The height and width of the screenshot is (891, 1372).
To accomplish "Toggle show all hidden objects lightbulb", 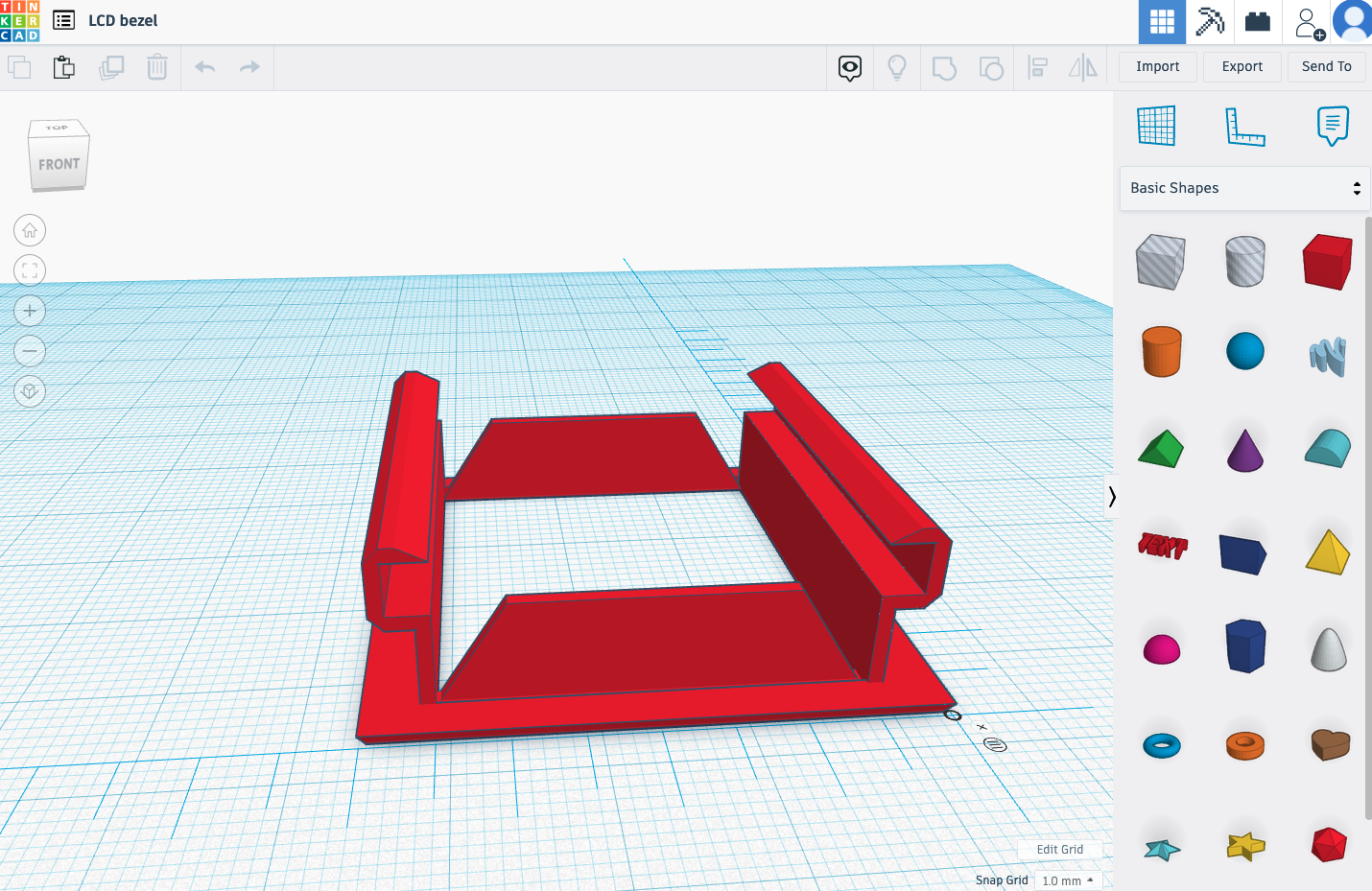I will click(897, 67).
